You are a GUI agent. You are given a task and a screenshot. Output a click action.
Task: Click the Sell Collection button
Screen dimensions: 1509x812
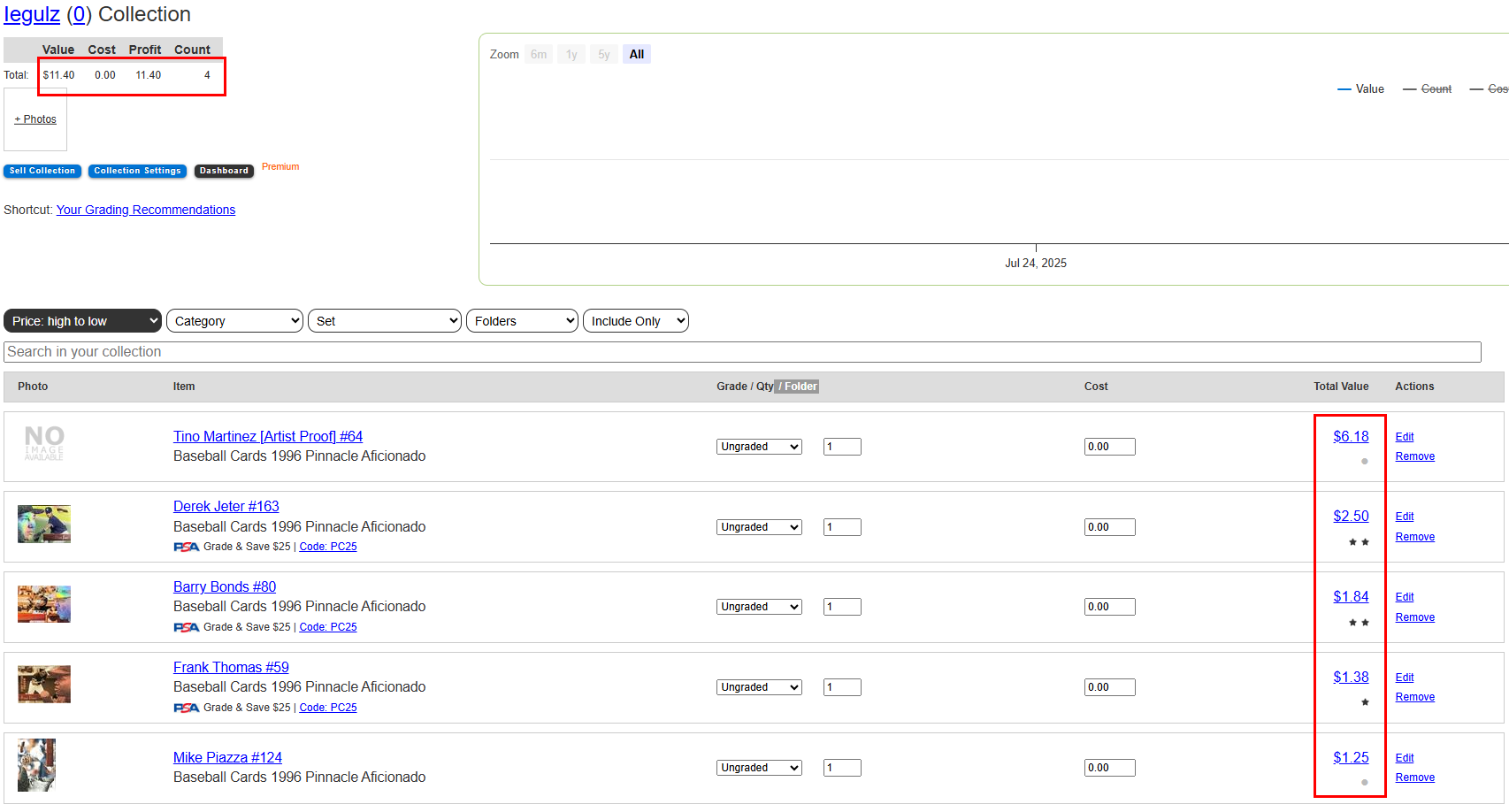click(x=42, y=171)
